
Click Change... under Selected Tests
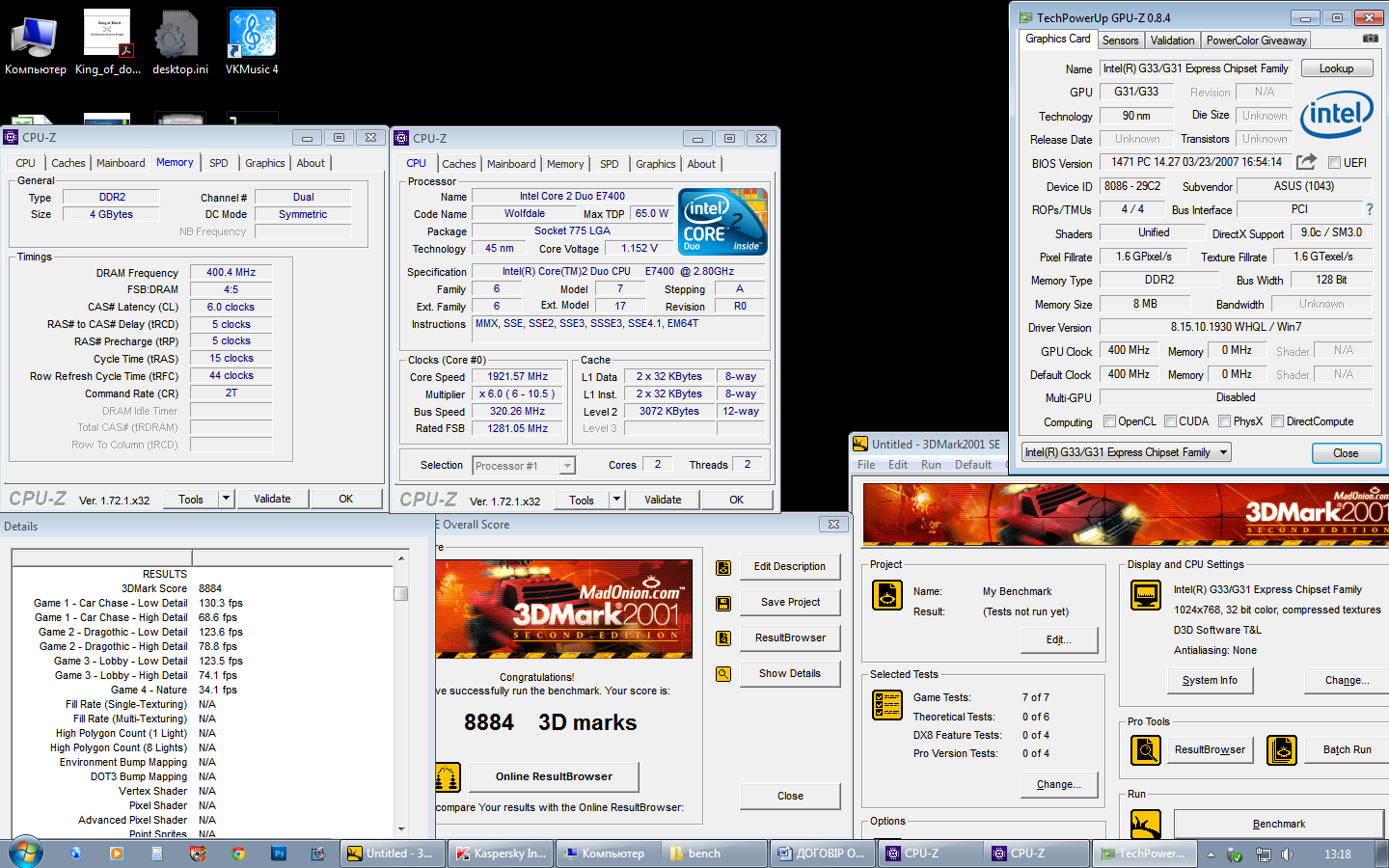[1059, 784]
